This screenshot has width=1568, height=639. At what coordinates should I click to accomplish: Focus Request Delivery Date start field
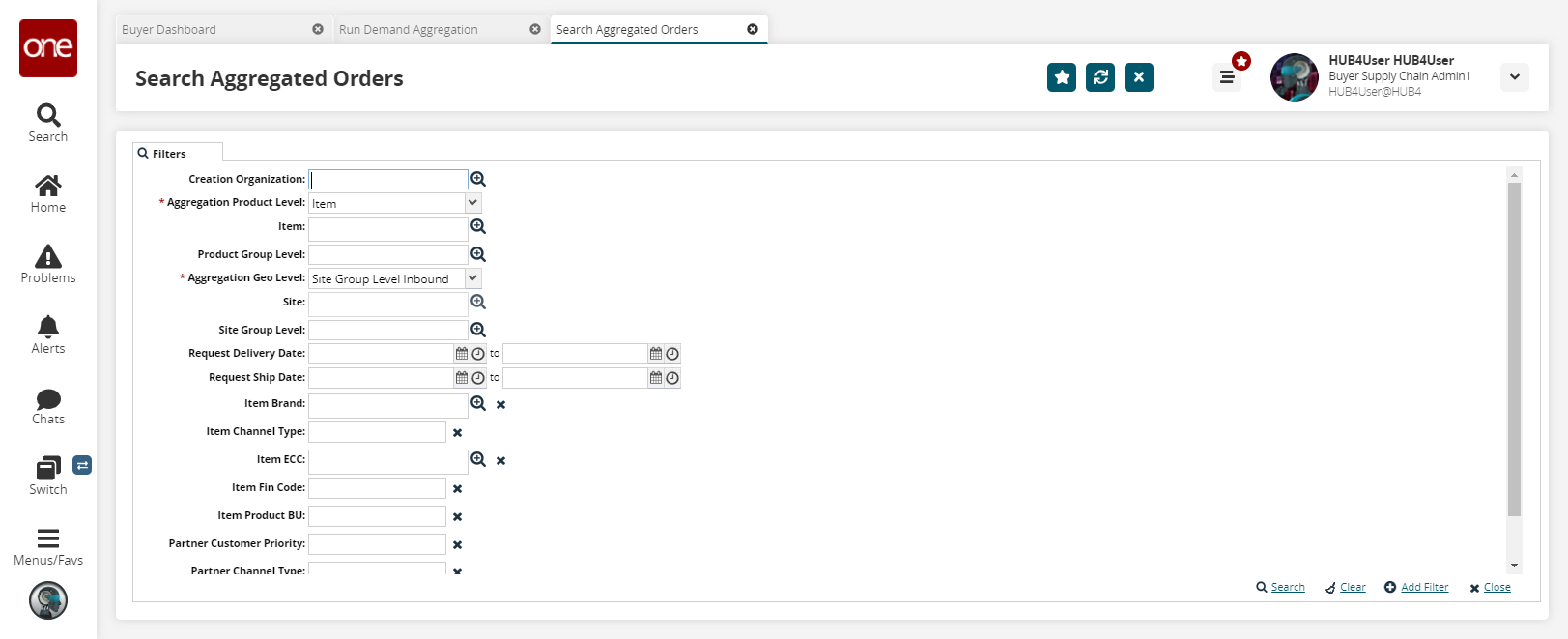tap(382, 354)
